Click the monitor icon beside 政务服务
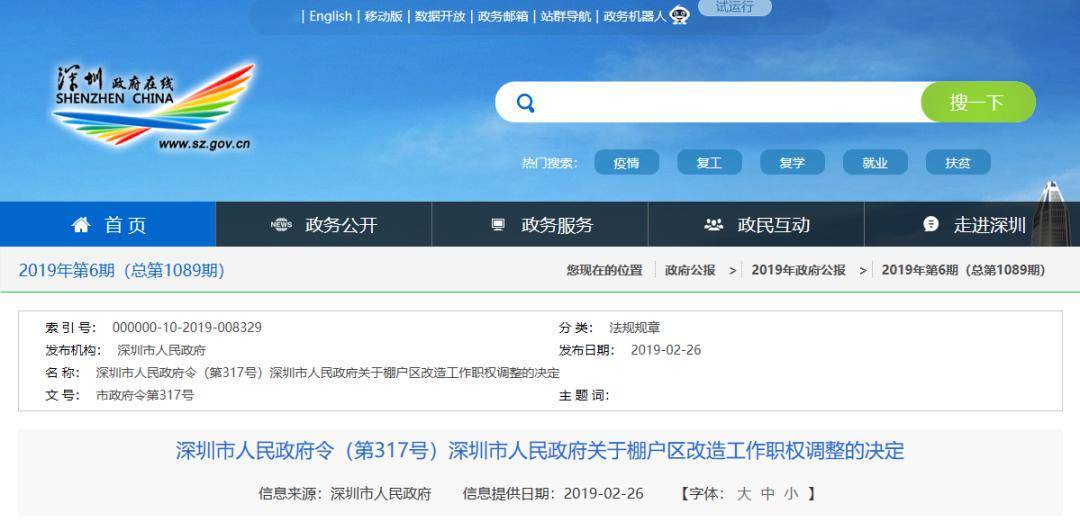 coord(498,225)
